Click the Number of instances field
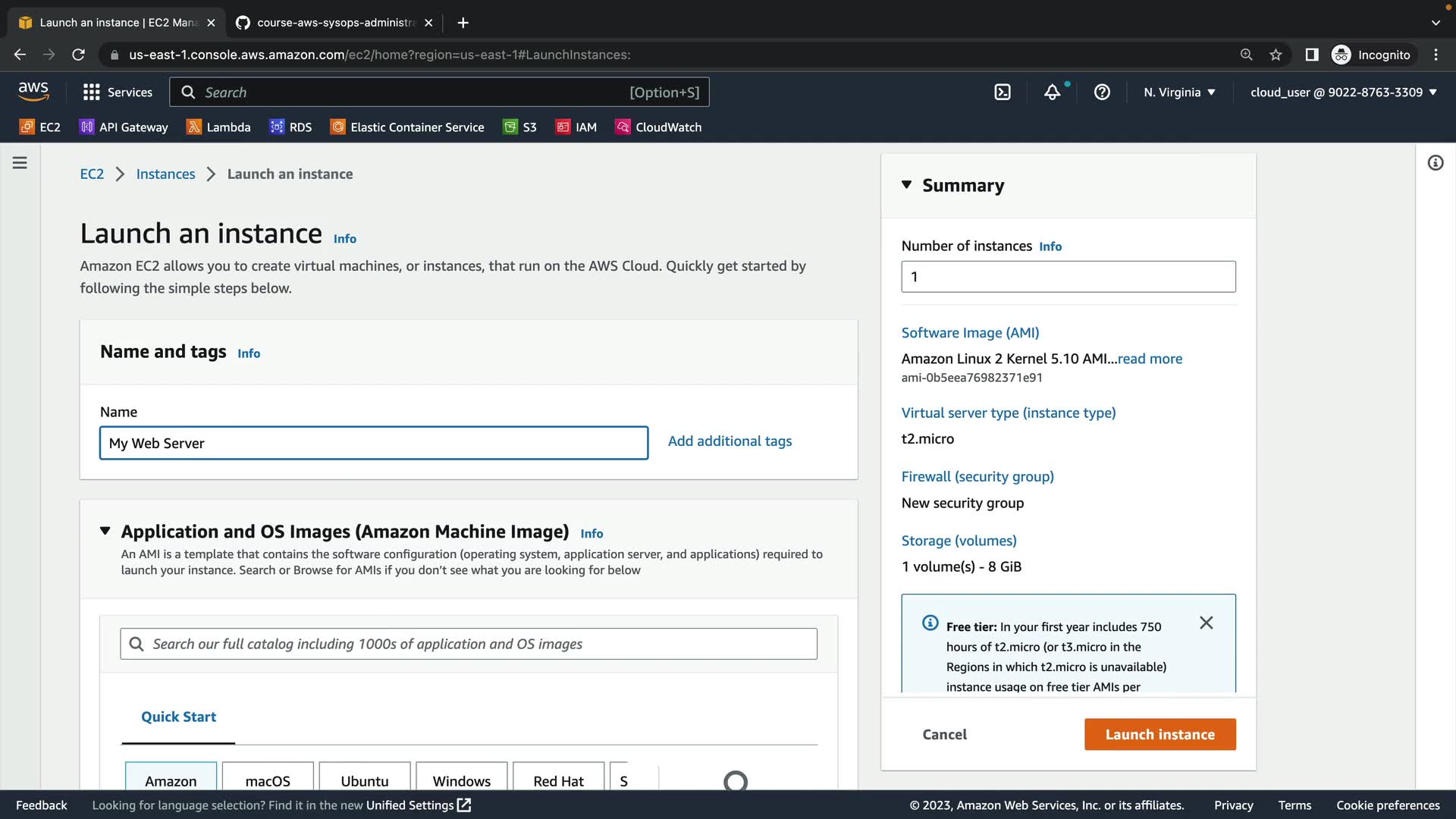Viewport: 1456px width, 819px height. point(1068,277)
